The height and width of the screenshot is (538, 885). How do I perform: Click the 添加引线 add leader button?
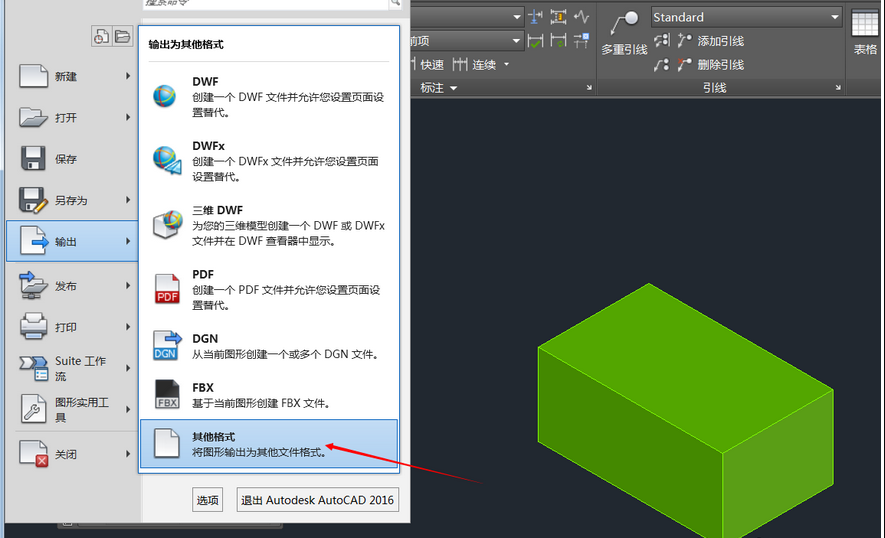(710, 41)
